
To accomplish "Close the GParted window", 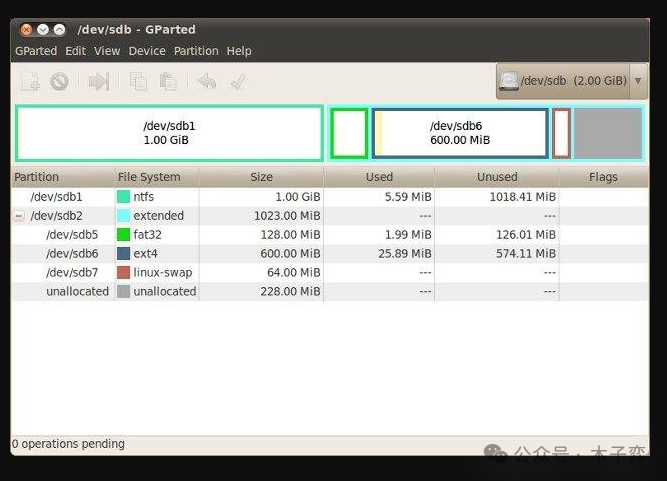I will (26, 29).
